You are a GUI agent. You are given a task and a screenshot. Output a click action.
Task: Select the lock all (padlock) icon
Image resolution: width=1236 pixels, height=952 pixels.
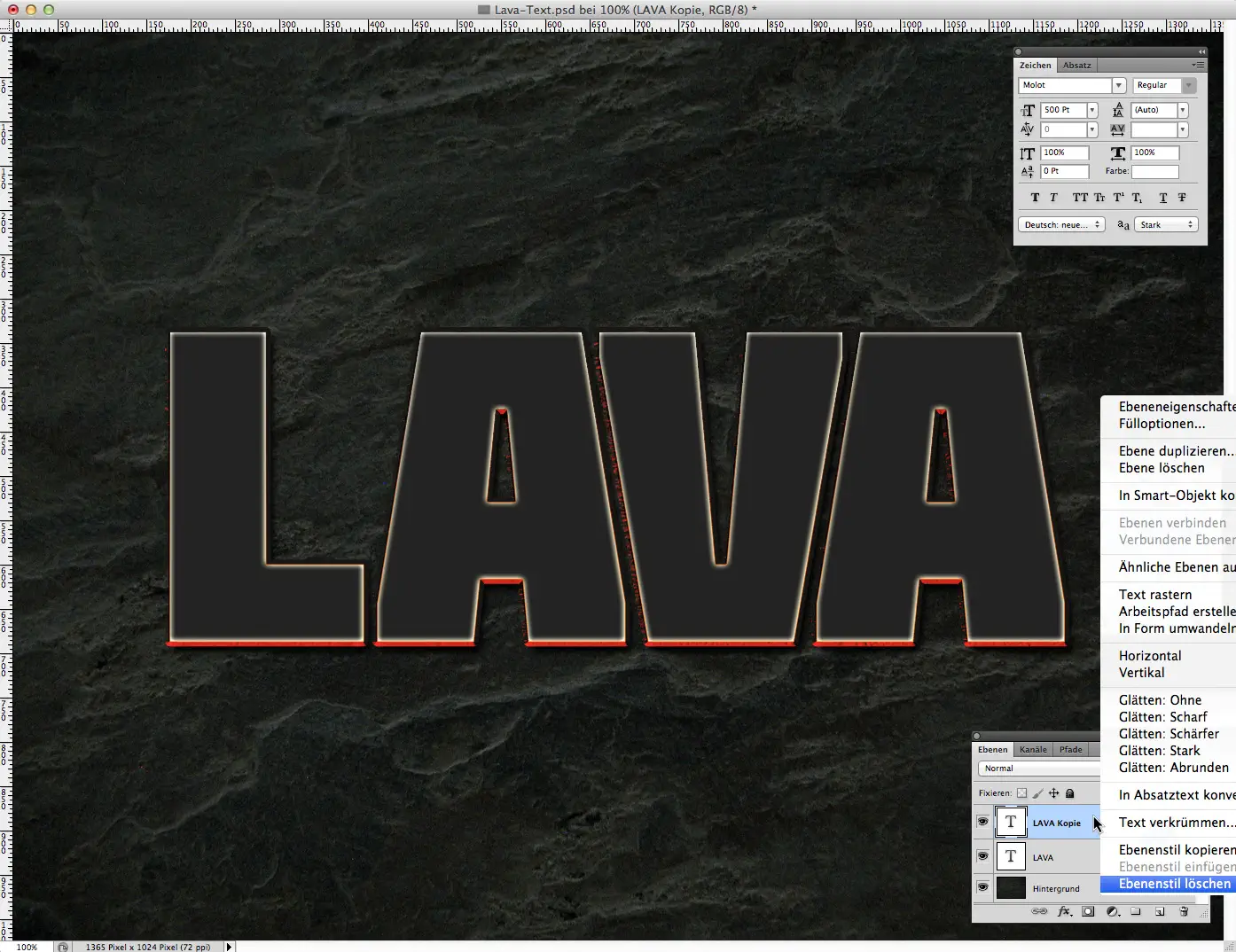click(x=1070, y=792)
